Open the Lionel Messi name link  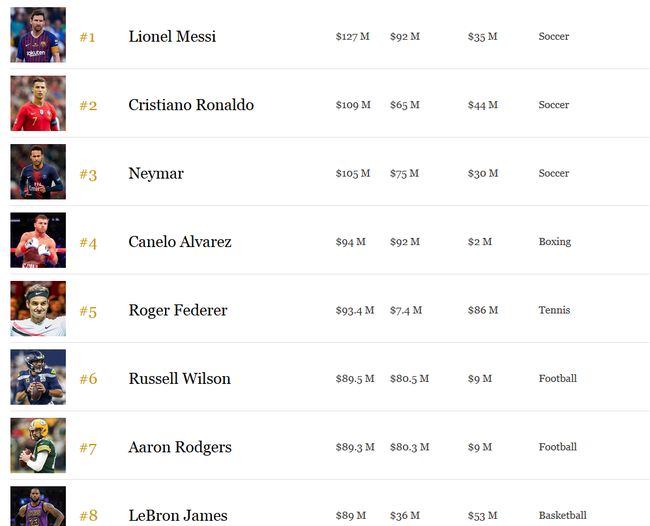tap(172, 37)
